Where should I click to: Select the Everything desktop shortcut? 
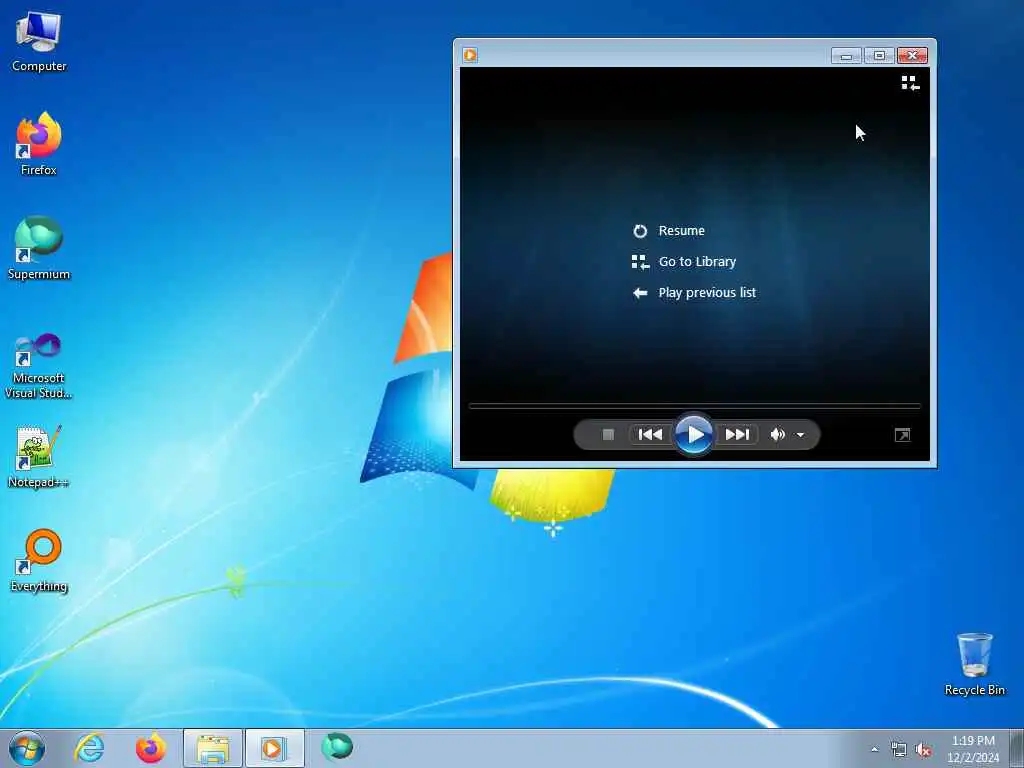coord(39,560)
